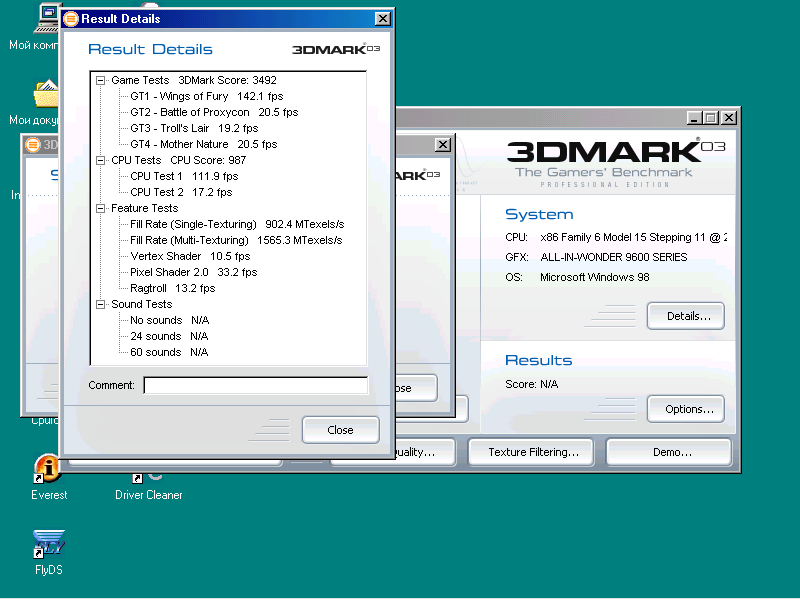The image size is (800, 600).
Task: Click the Comment text field
Action: pyautogui.click(x=255, y=385)
